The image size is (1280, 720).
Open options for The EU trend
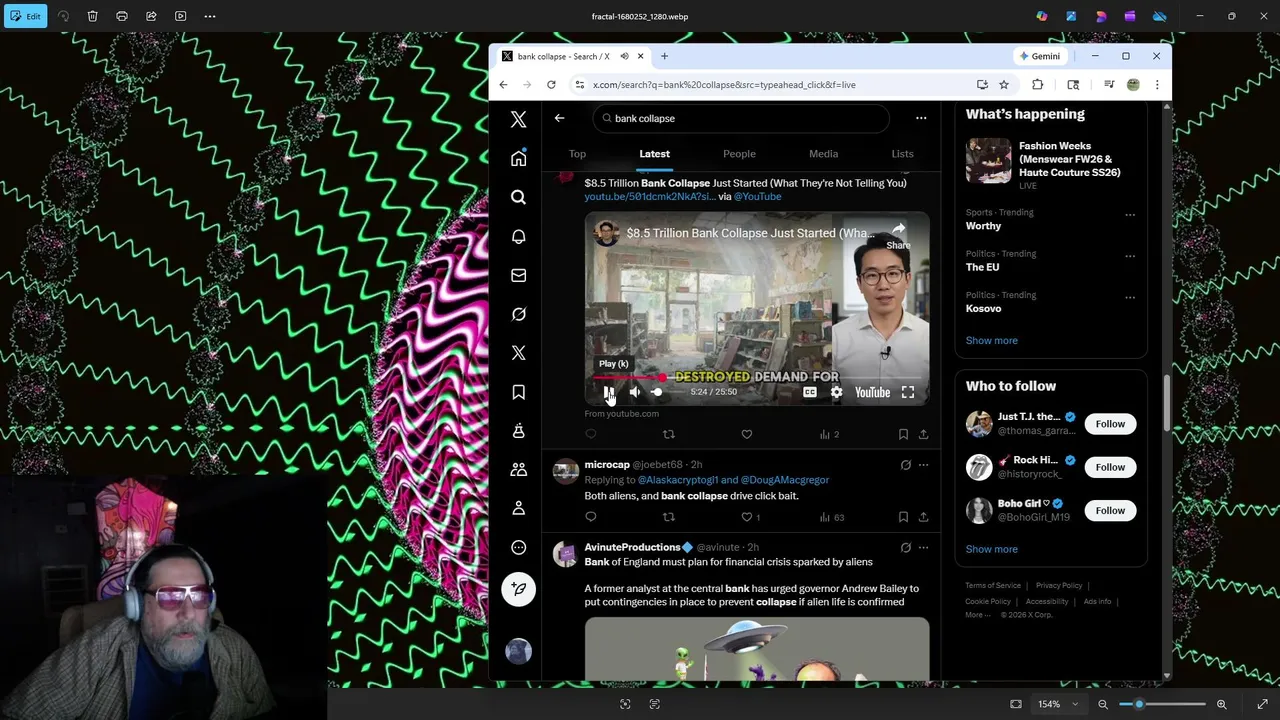(x=1130, y=256)
